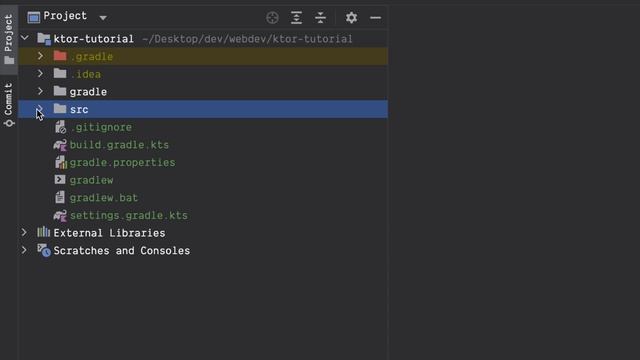640x360 pixels.
Task: Click the Collapse All icon in Project toolbar
Action: coord(320,18)
